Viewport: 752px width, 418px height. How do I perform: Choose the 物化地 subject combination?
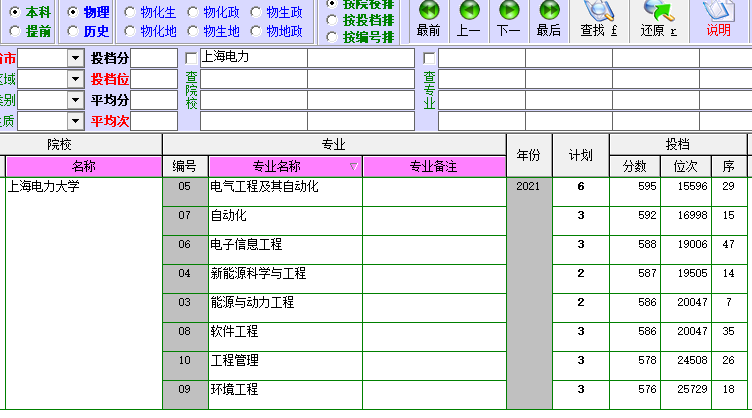pos(150,31)
